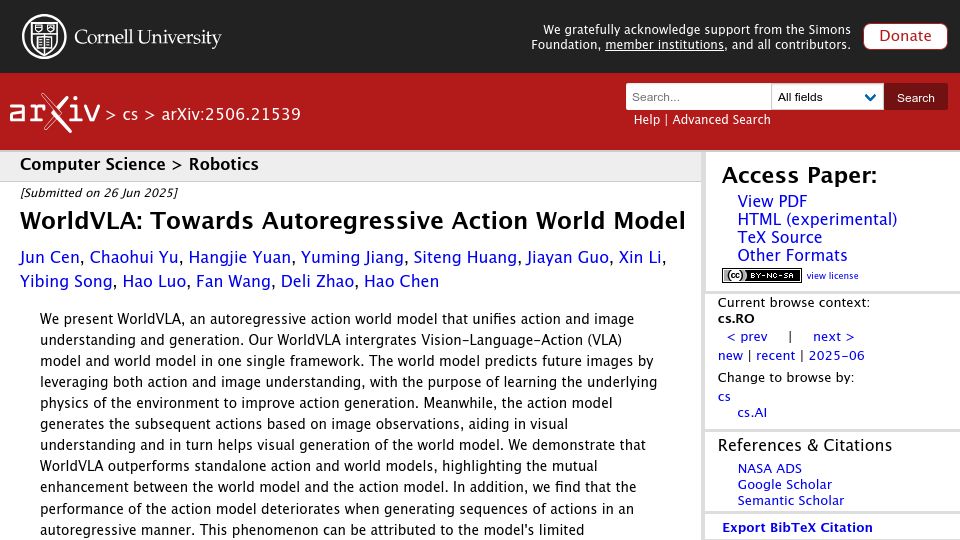The height and width of the screenshot is (540, 960).
Task: Go to next > paper
Action: coord(833,336)
